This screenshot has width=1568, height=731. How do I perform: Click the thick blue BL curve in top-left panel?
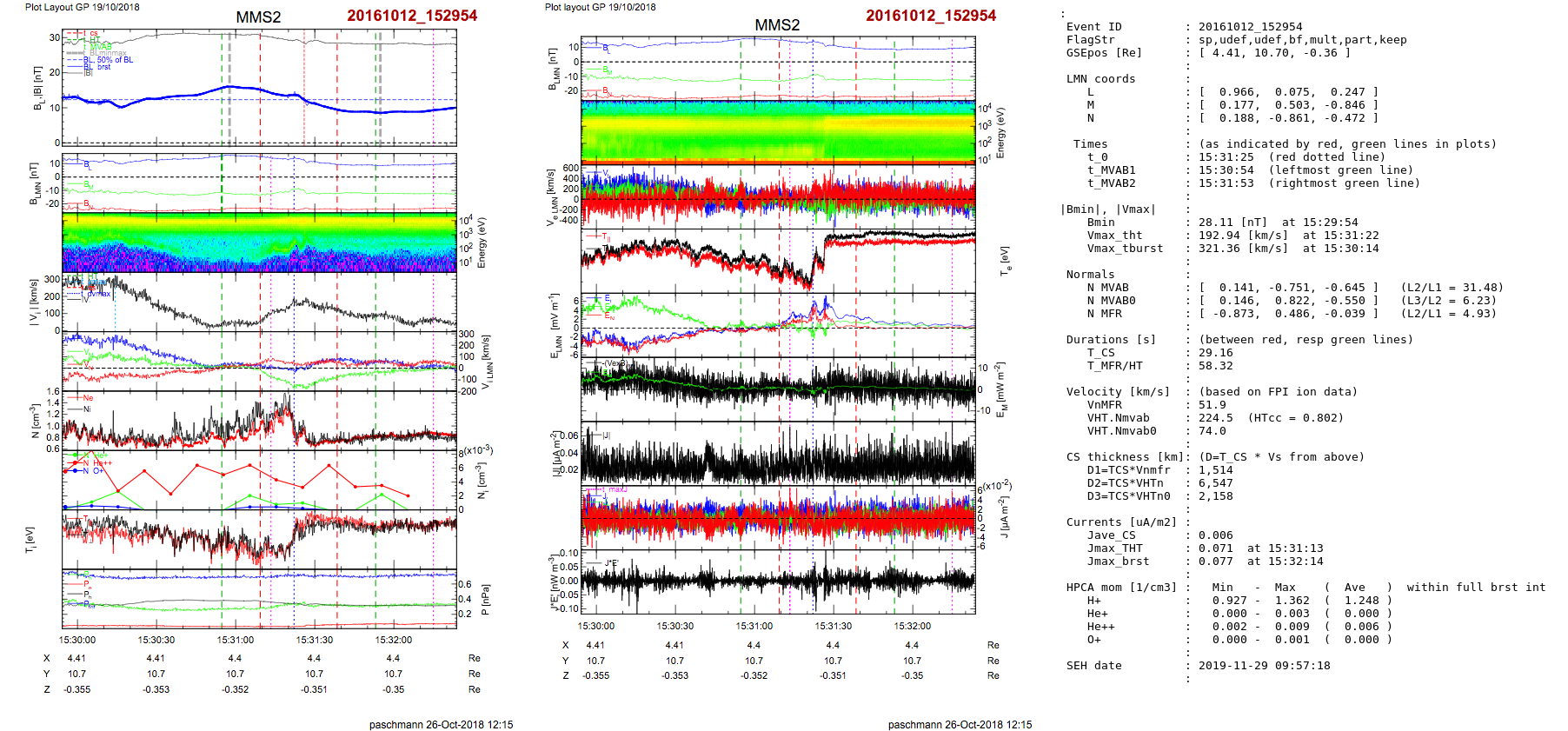pos(174,96)
